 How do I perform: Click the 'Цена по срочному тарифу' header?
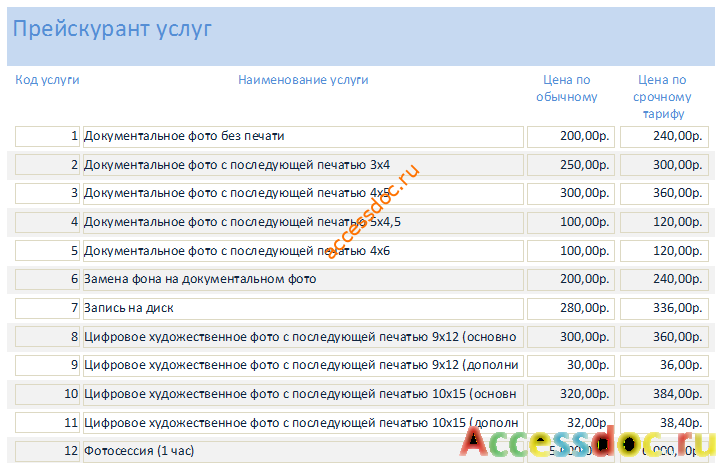pos(663,96)
